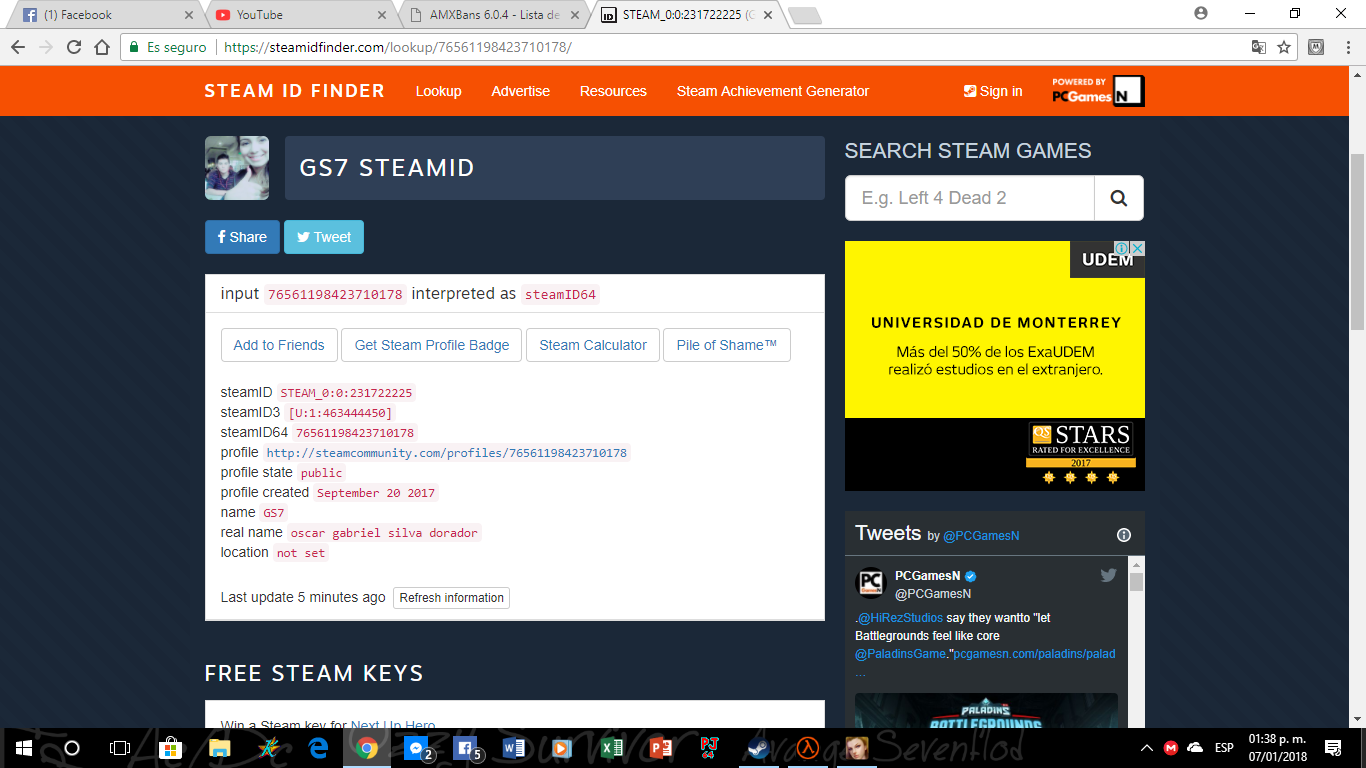
Task: Open Pile of Shame
Action: coord(727,345)
